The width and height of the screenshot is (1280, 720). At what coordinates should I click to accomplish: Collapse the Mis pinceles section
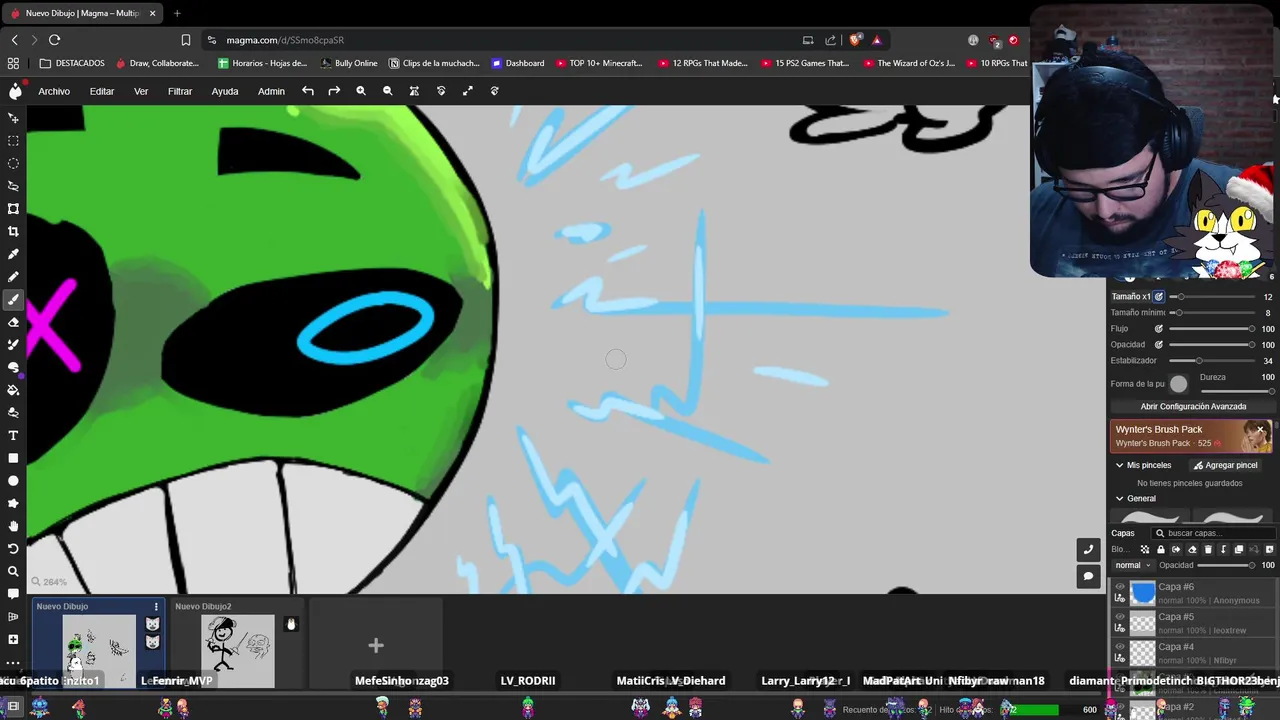pos(1120,465)
